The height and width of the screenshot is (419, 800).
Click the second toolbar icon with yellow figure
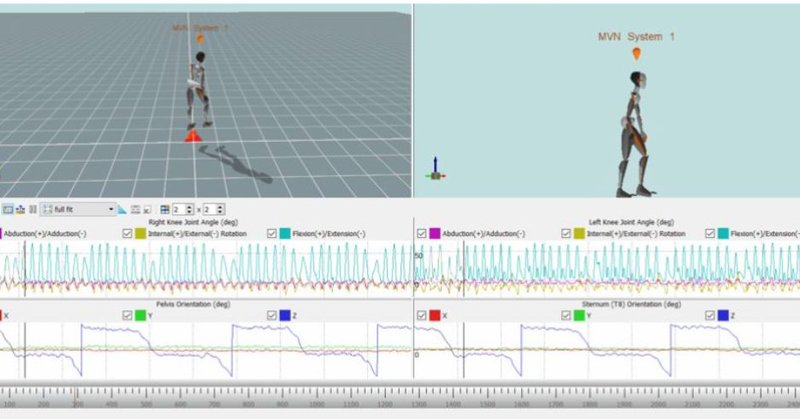pyautogui.click(x=20, y=209)
